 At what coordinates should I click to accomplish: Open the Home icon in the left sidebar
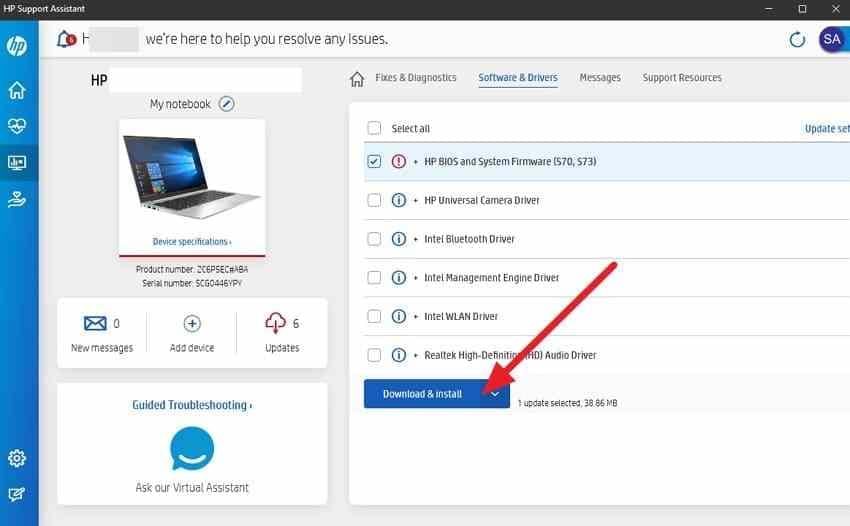click(x=17, y=90)
